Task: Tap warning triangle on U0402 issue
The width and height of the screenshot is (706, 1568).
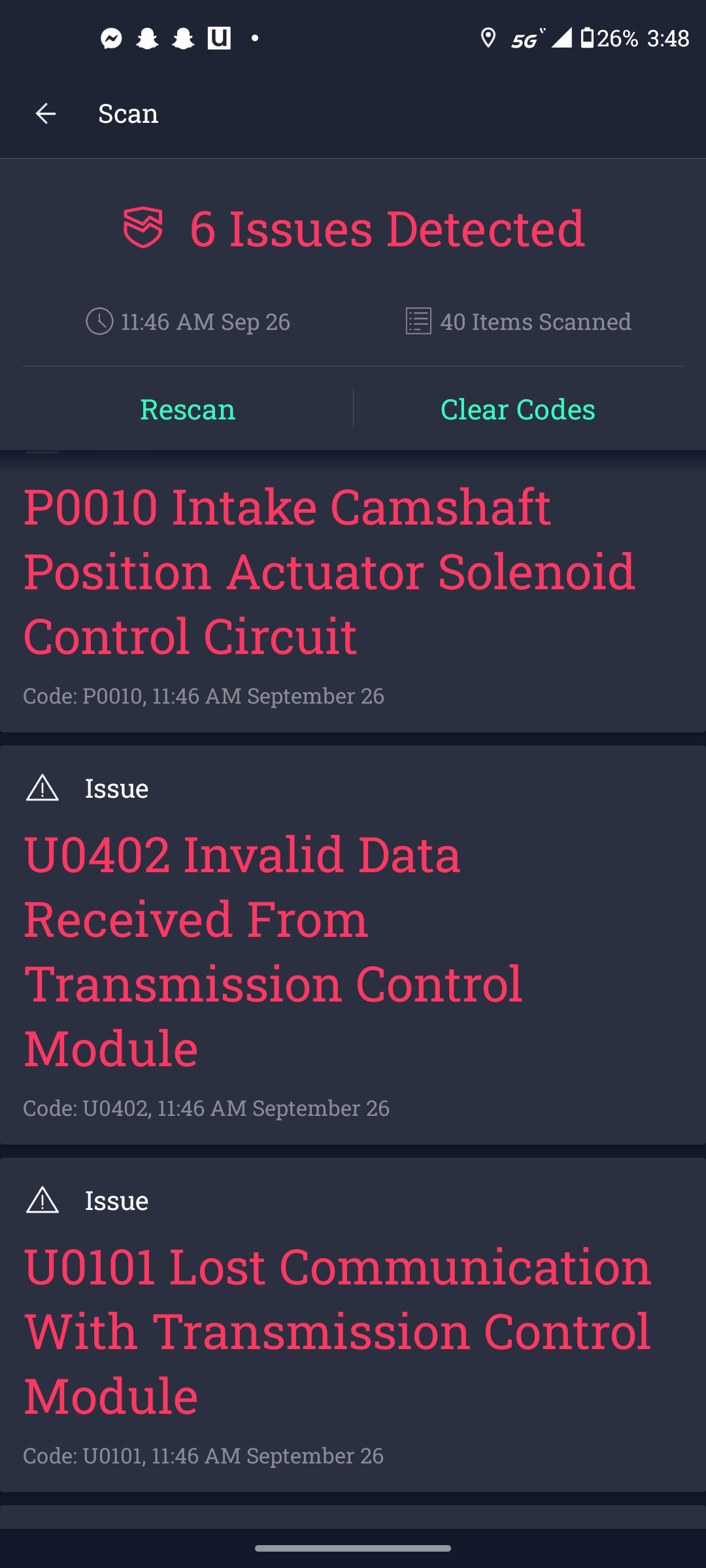Action: point(42,788)
